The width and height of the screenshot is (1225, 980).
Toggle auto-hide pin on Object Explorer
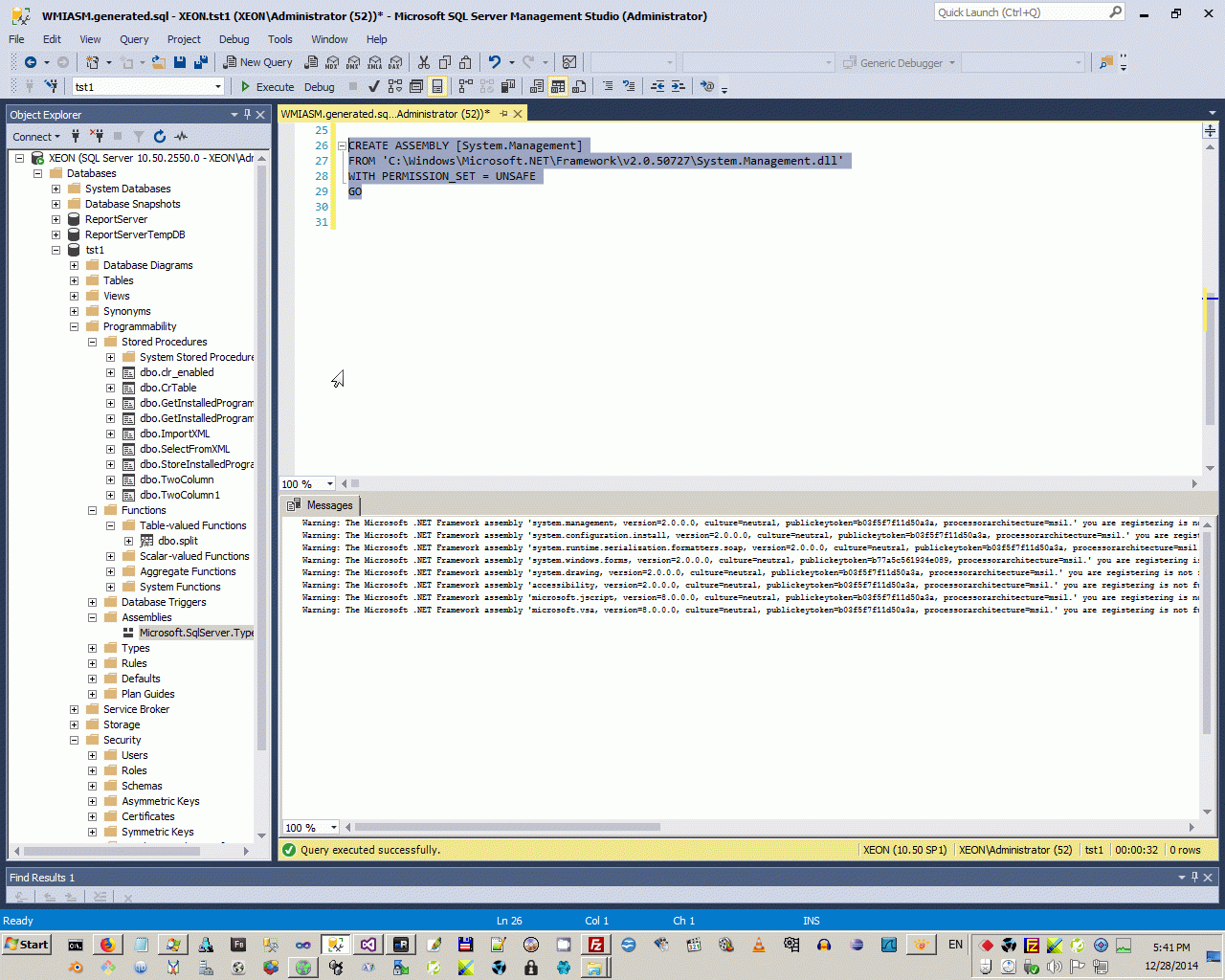(x=247, y=114)
